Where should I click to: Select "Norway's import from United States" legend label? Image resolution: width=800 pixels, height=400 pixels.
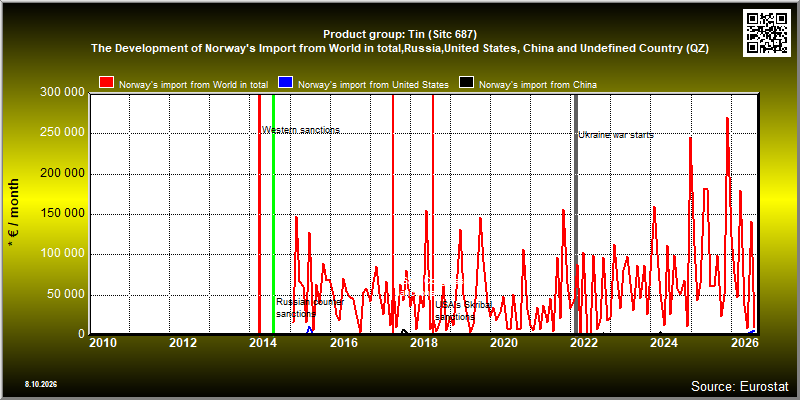(x=373, y=85)
